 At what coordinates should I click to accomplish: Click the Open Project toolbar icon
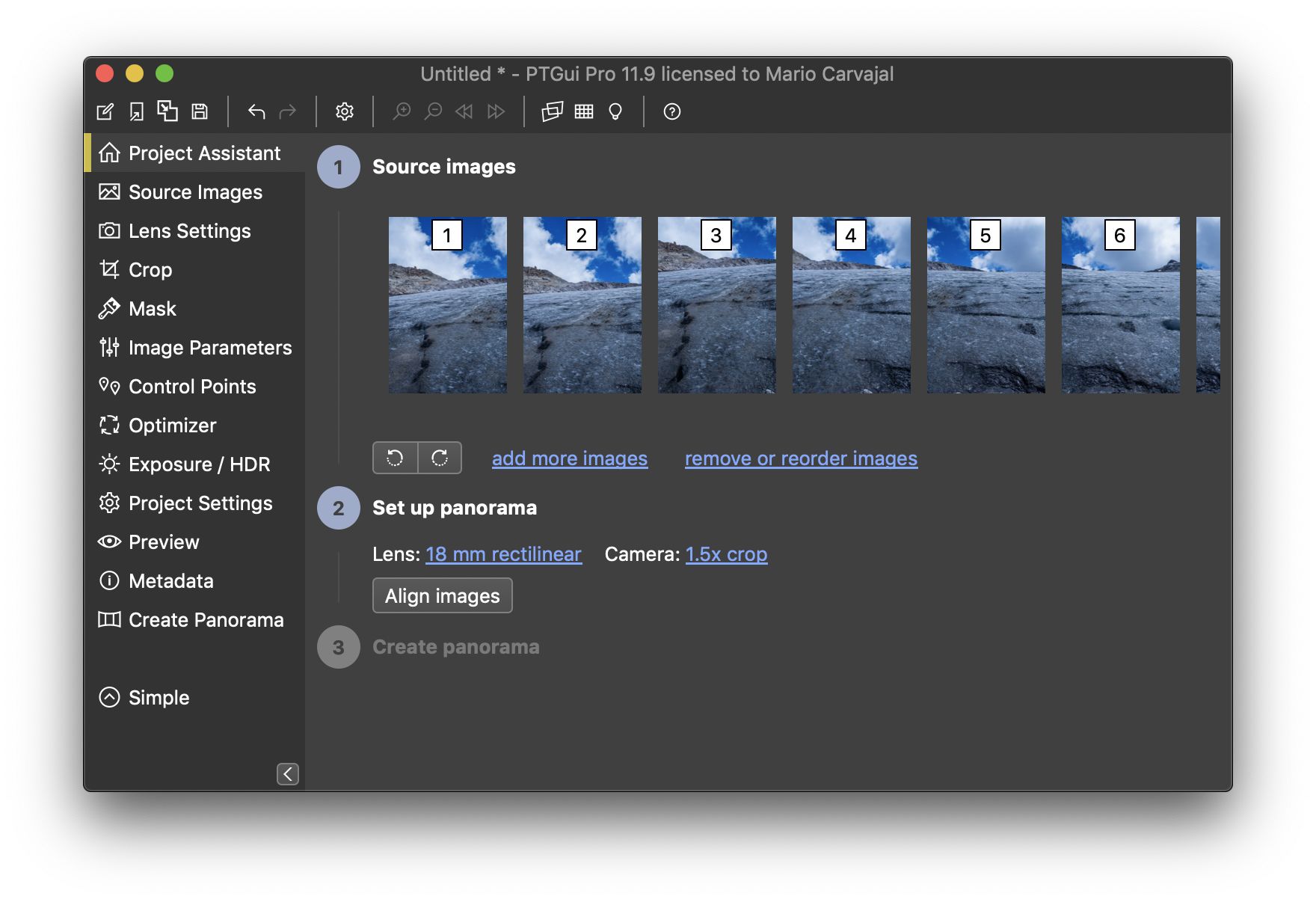(136, 111)
